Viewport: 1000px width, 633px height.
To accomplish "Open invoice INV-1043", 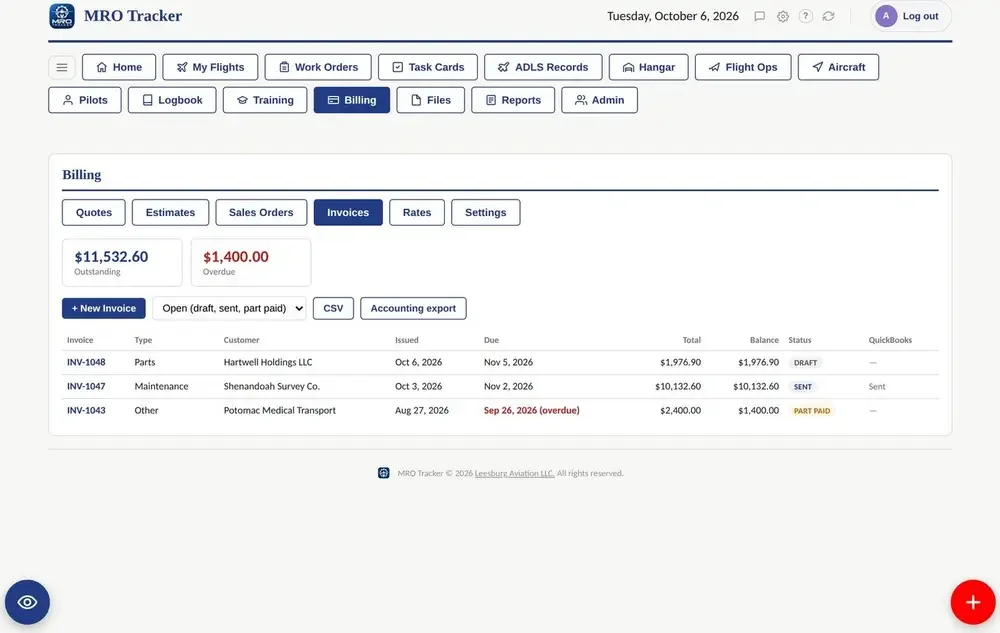I will [x=86, y=411].
